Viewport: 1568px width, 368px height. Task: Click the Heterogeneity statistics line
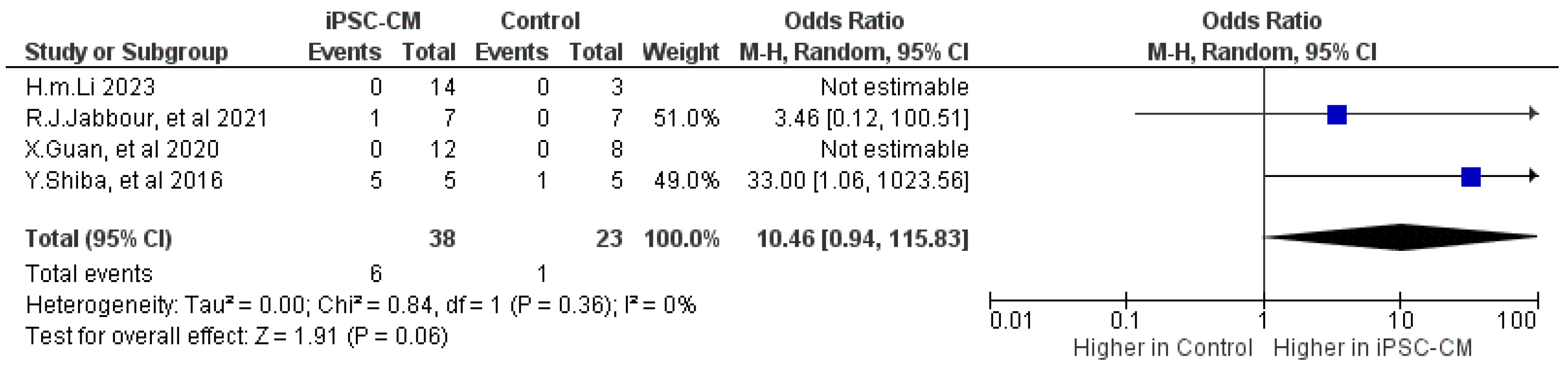click(x=361, y=304)
